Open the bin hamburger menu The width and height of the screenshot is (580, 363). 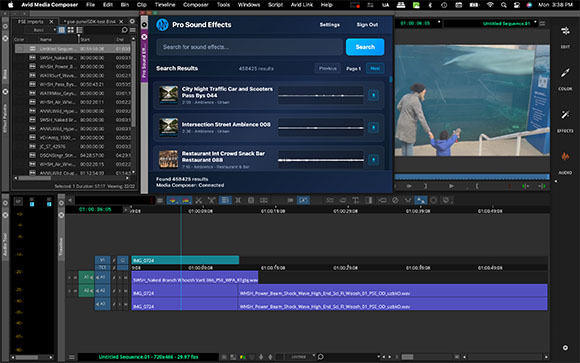click(x=132, y=30)
